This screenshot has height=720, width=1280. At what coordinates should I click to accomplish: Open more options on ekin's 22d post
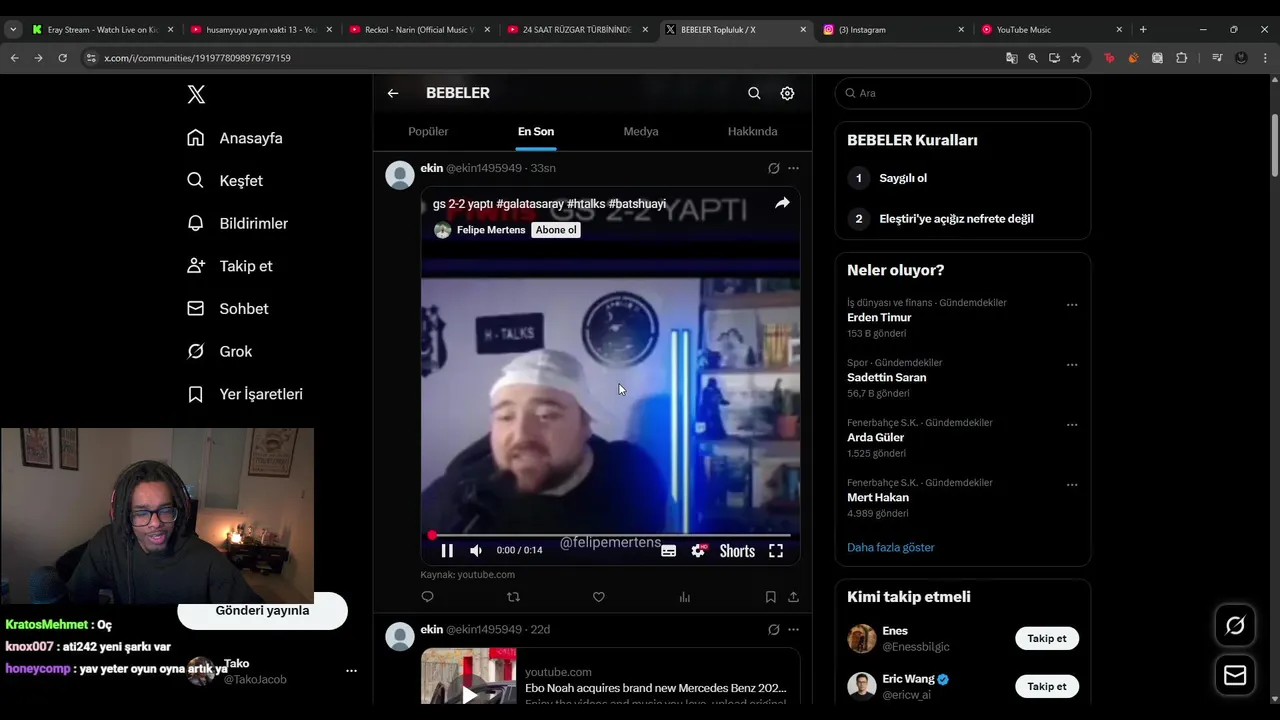coord(793,630)
